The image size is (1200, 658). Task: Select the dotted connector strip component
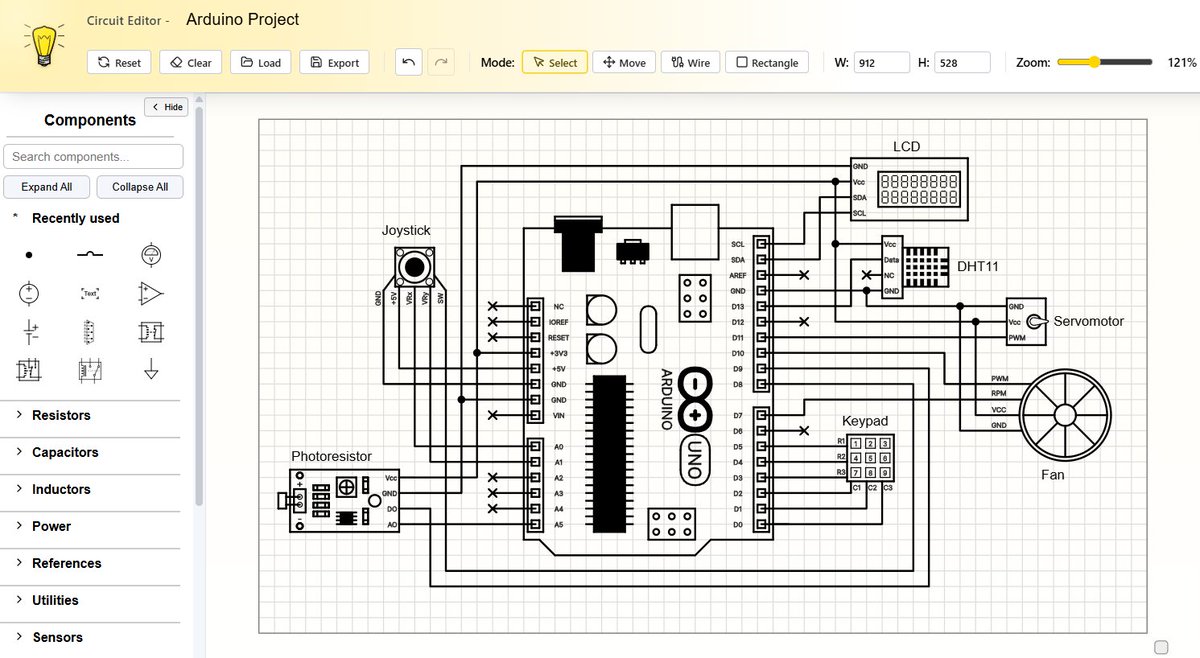[90, 332]
